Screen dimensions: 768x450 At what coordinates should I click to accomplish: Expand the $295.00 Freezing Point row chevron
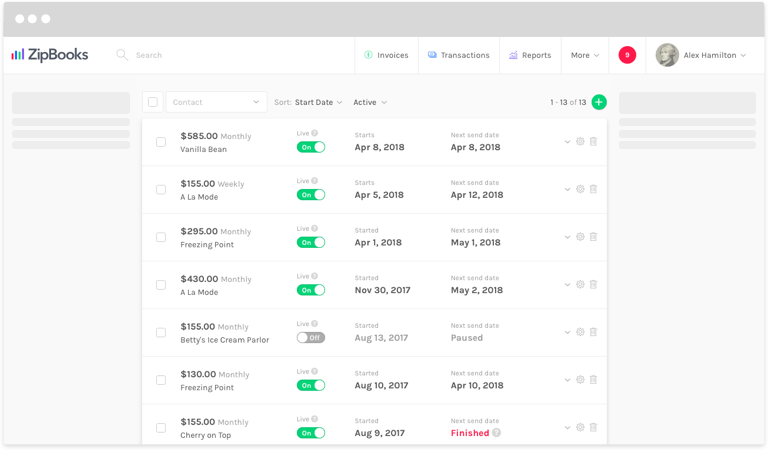[x=567, y=237]
